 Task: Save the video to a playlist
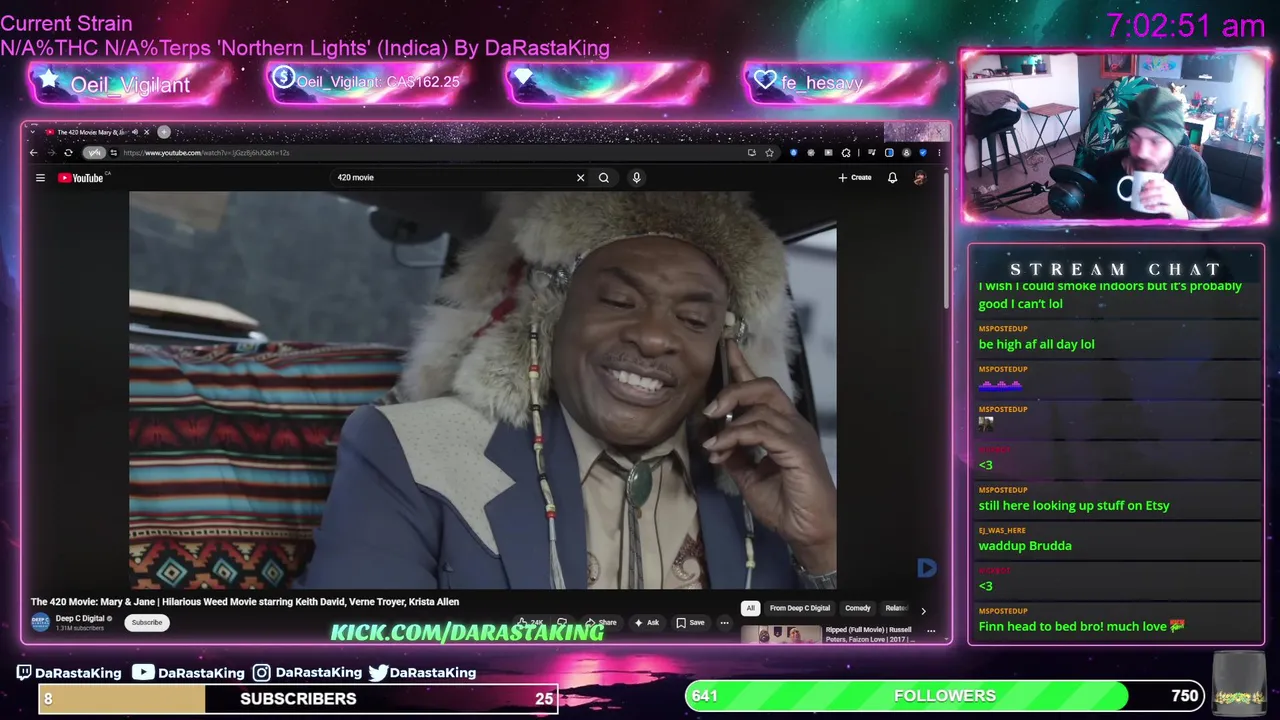tap(690, 622)
